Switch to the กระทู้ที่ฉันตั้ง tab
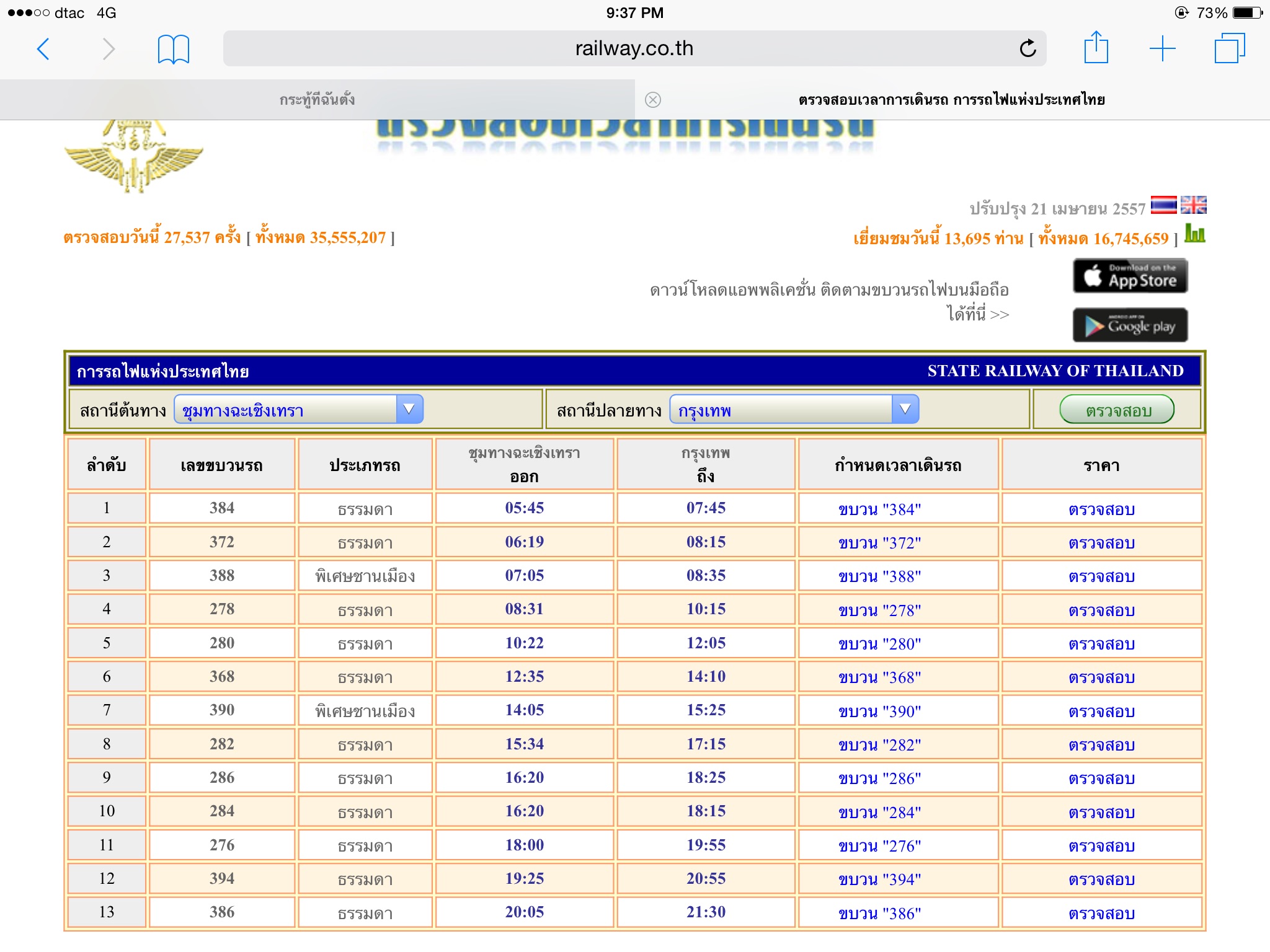This screenshot has height=952, width=1270. (x=317, y=100)
